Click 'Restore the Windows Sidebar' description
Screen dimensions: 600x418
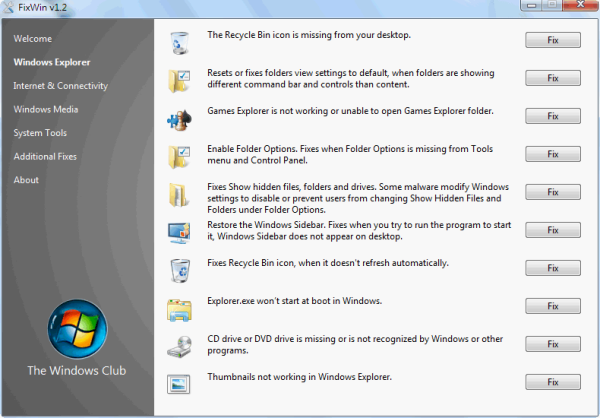pos(359,230)
